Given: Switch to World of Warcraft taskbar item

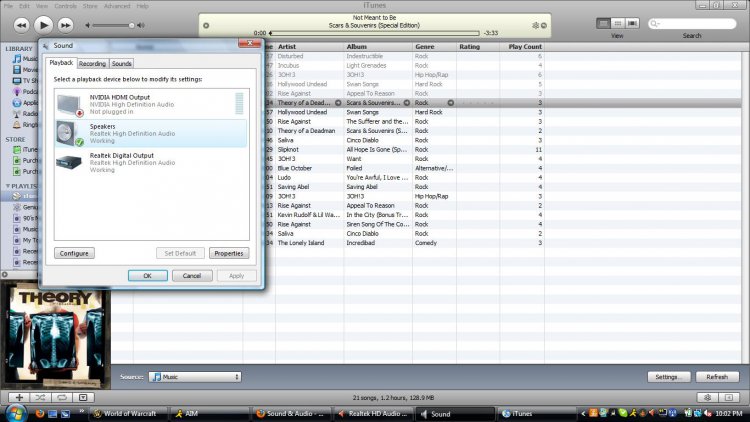Looking at the screenshot, I should (x=130, y=414).
